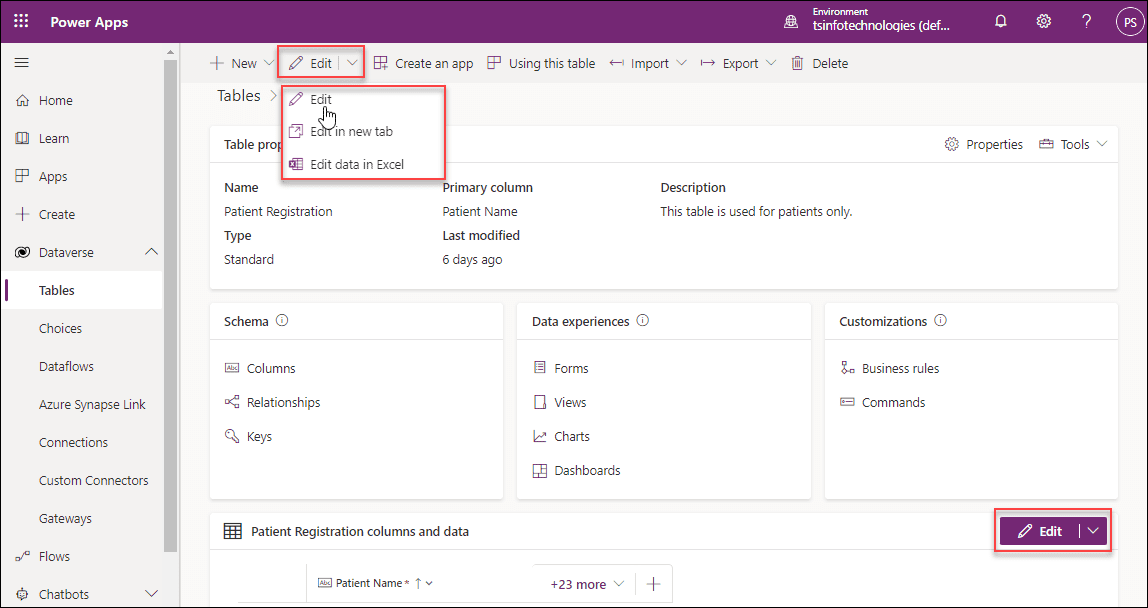1148x608 pixels.
Task: Click the Create an app button
Action: coord(423,62)
